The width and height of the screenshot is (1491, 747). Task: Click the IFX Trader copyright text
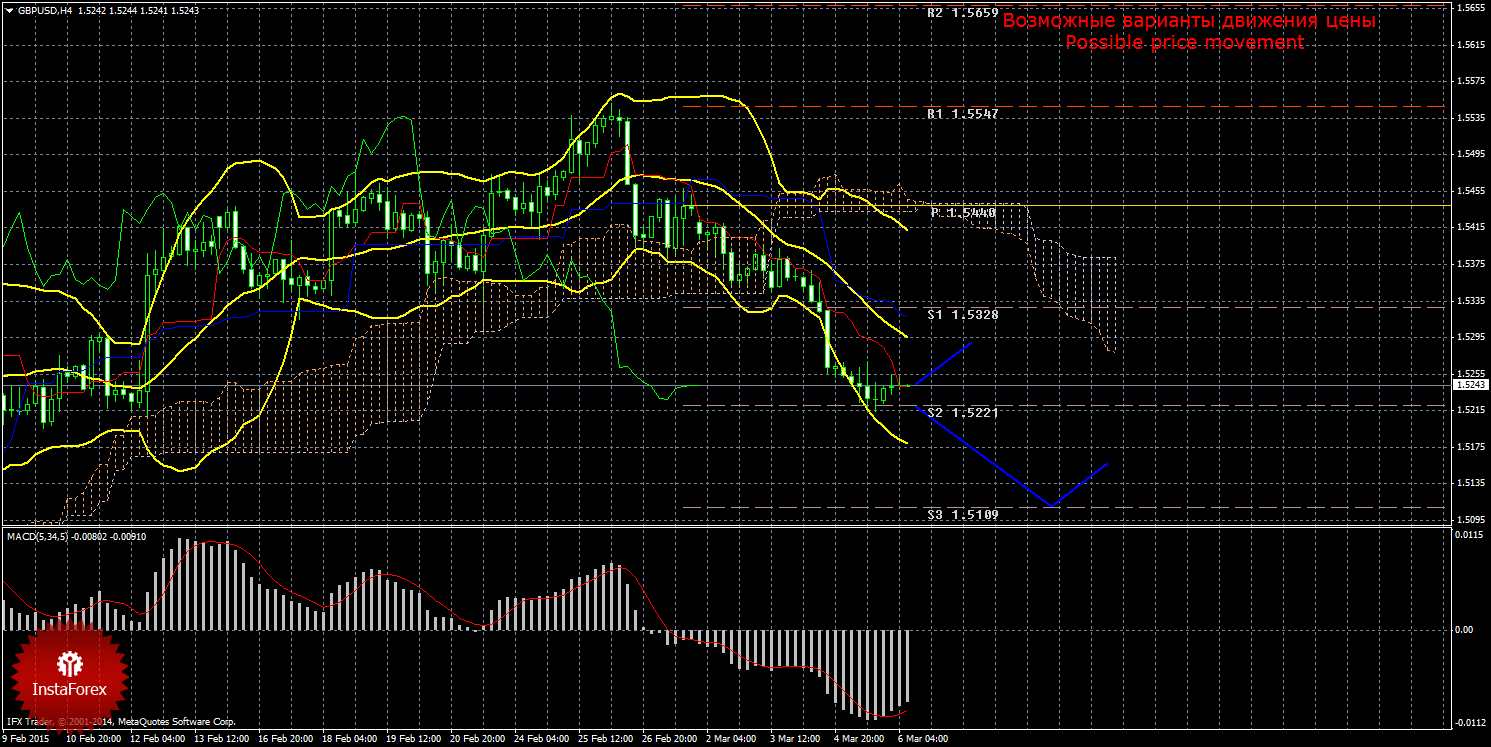pos(120,721)
